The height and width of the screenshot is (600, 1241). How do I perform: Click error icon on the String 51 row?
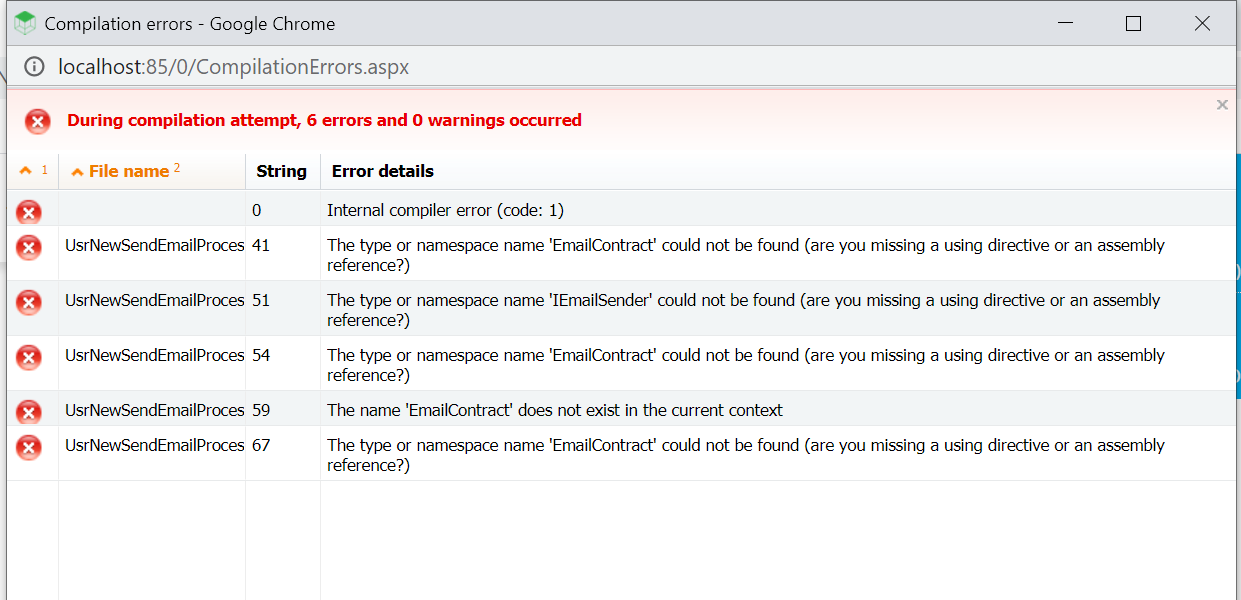tap(29, 302)
